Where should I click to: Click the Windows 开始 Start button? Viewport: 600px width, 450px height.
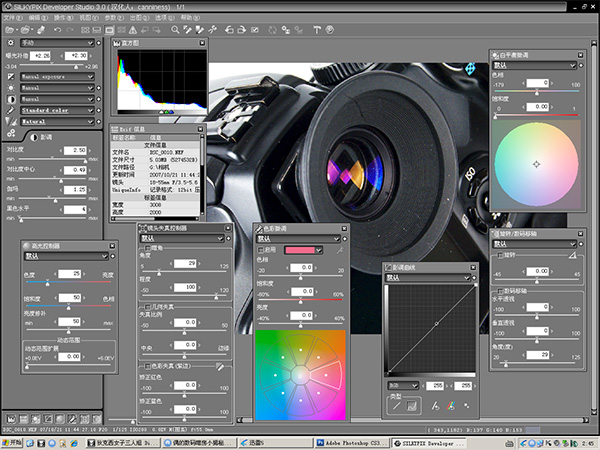point(11,443)
